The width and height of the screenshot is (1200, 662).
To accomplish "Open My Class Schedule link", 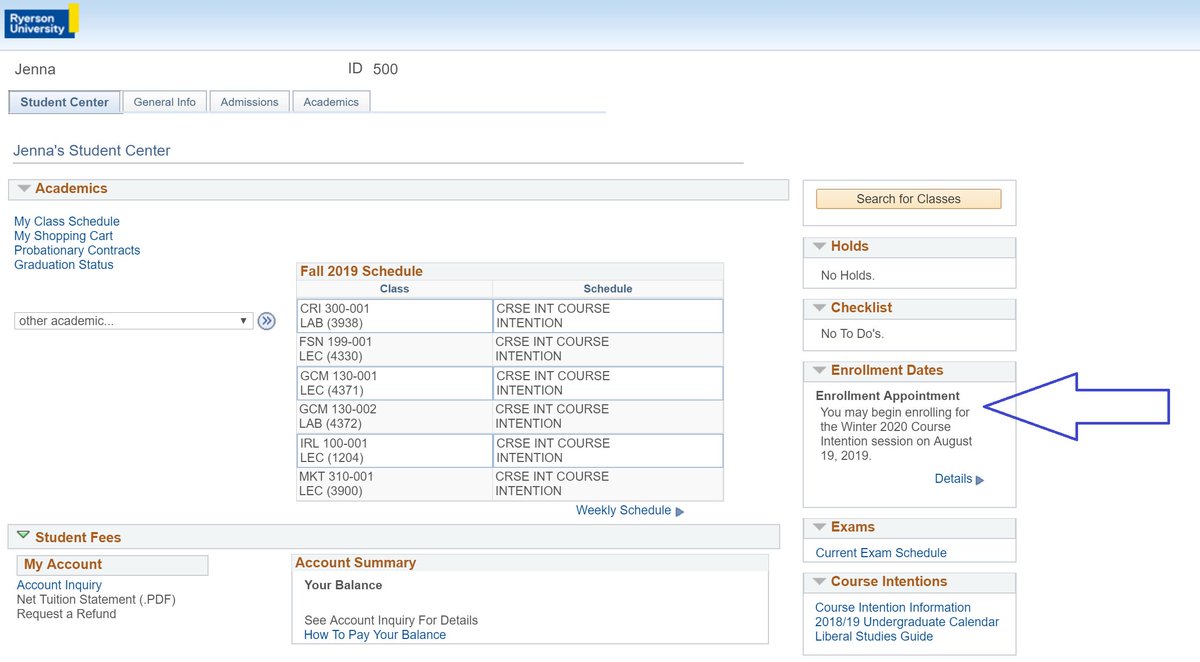I will click(67, 222).
